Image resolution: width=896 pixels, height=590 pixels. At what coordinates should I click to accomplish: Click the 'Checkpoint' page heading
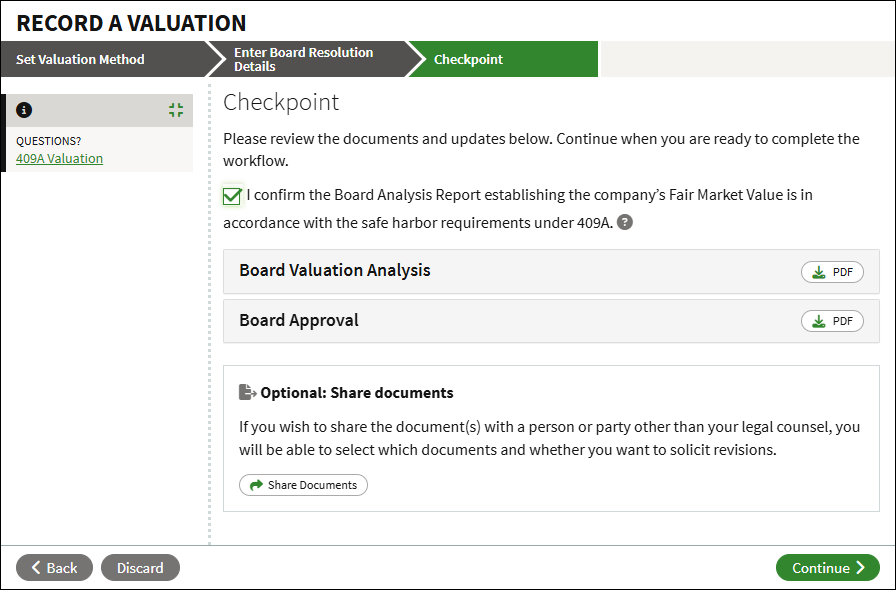pyautogui.click(x=281, y=102)
